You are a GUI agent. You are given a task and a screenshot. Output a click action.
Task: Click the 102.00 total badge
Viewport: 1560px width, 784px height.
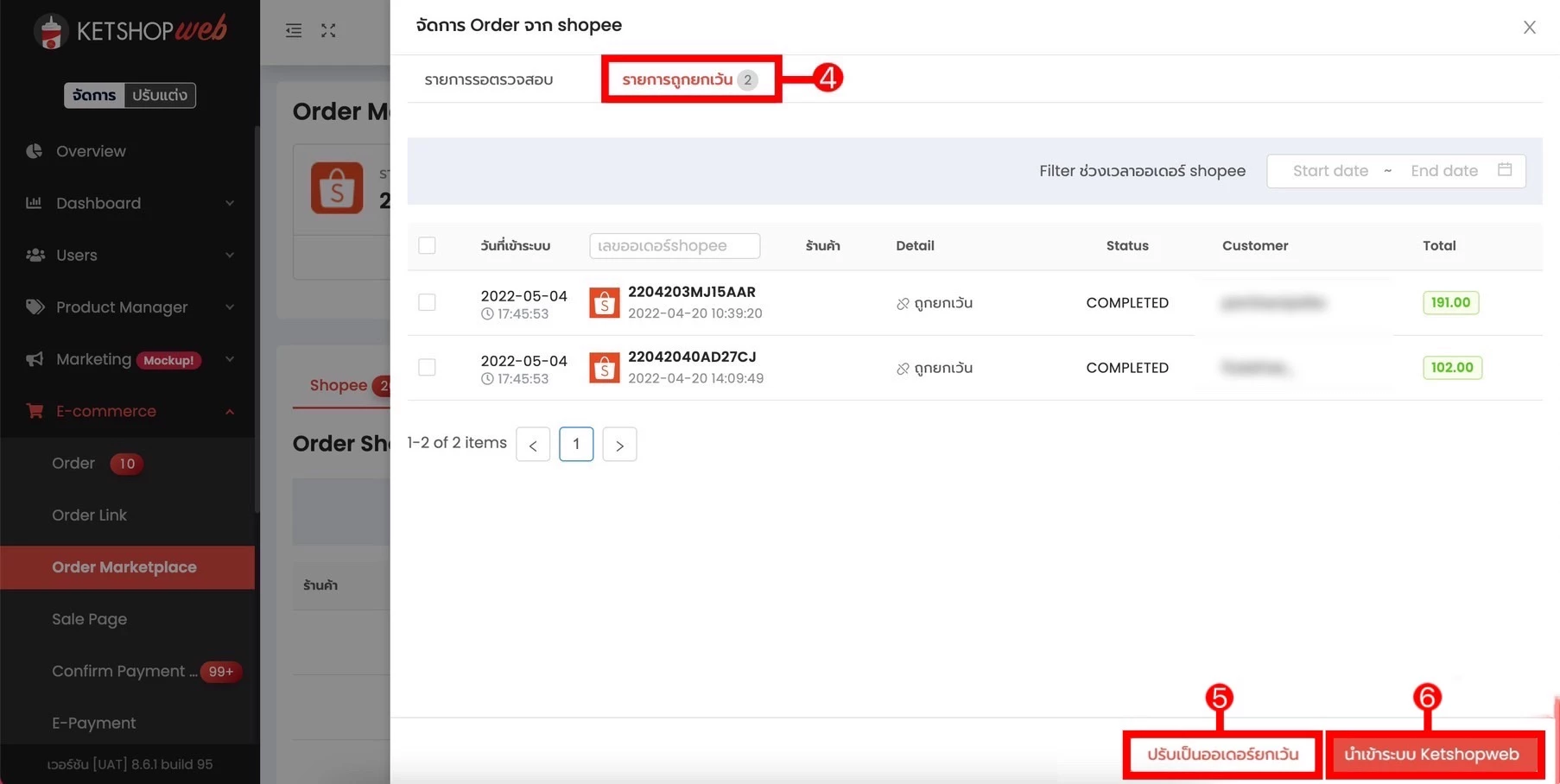[1452, 367]
